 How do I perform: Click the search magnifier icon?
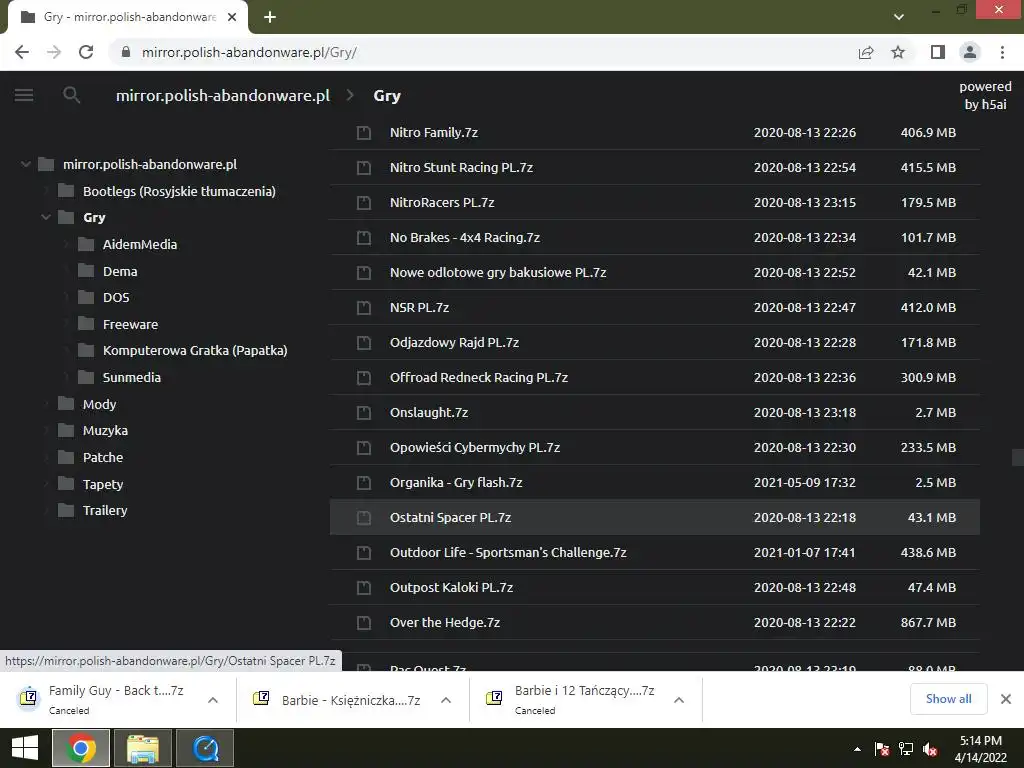click(x=72, y=95)
